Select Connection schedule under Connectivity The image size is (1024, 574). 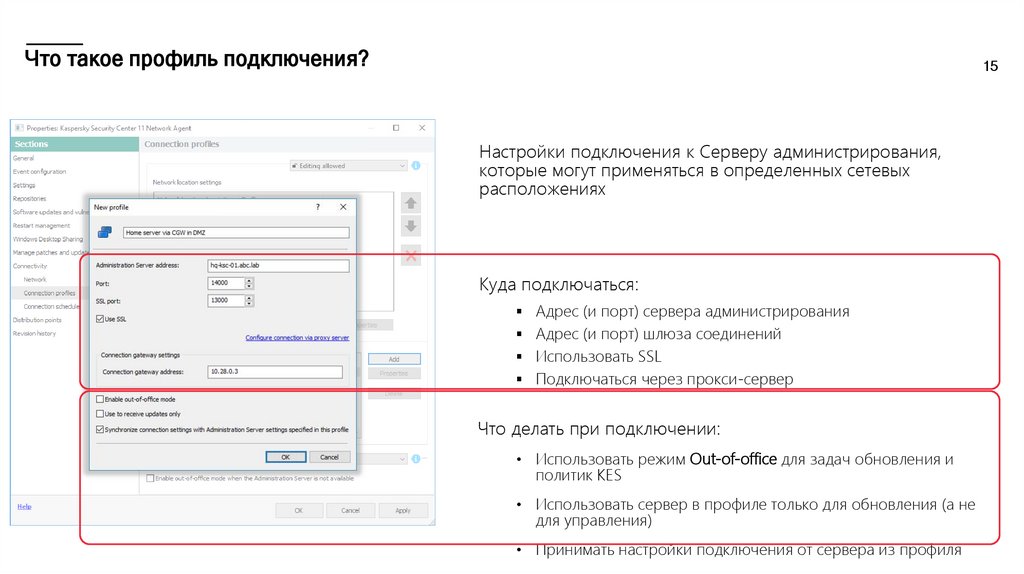(52, 306)
